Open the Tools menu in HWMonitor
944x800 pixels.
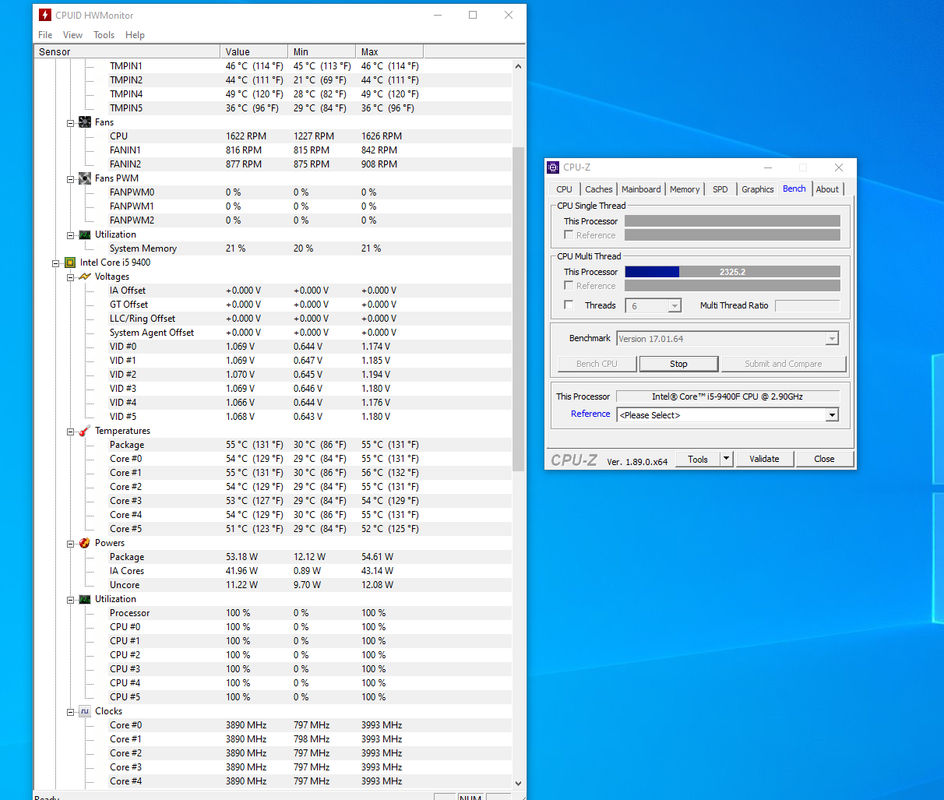(x=104, y=35)
